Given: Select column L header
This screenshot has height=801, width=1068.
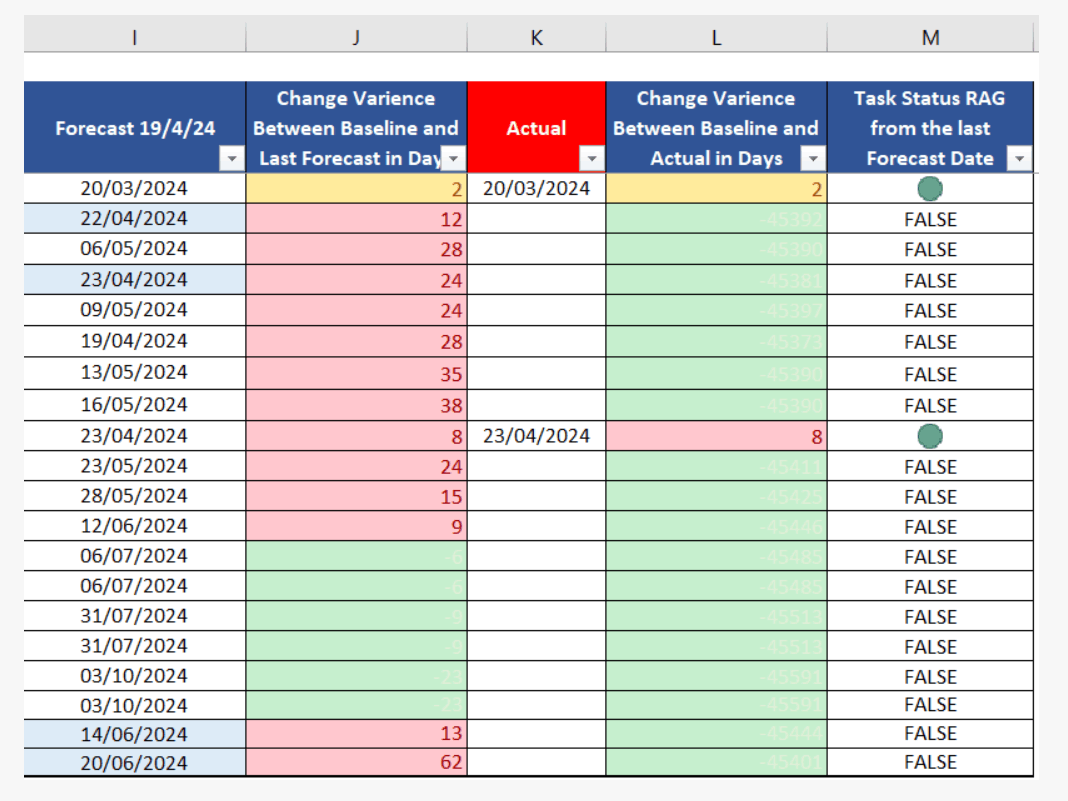Looking at the screenshot, I should click(x=717, y=37).
